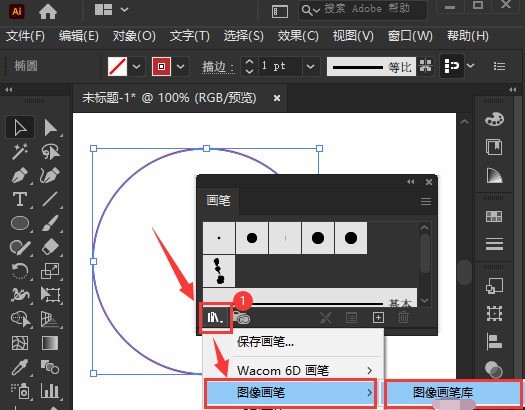Select the Gradient tool

click(x=50, y=343)
